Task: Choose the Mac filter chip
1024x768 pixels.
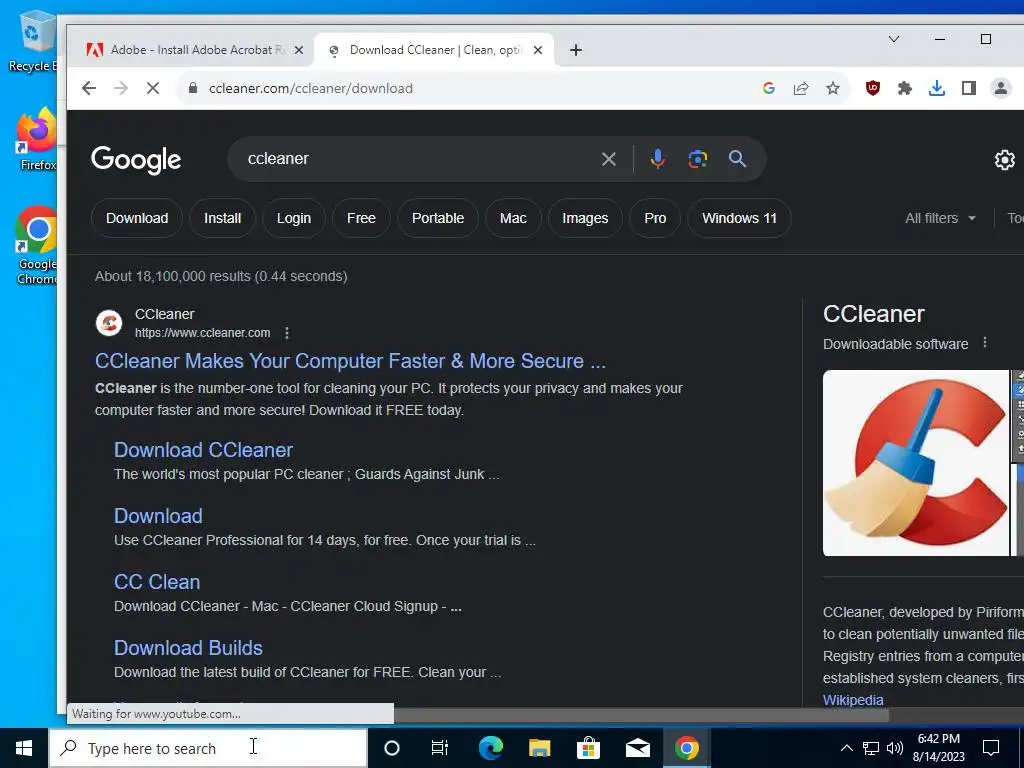Action: point(513,218)
